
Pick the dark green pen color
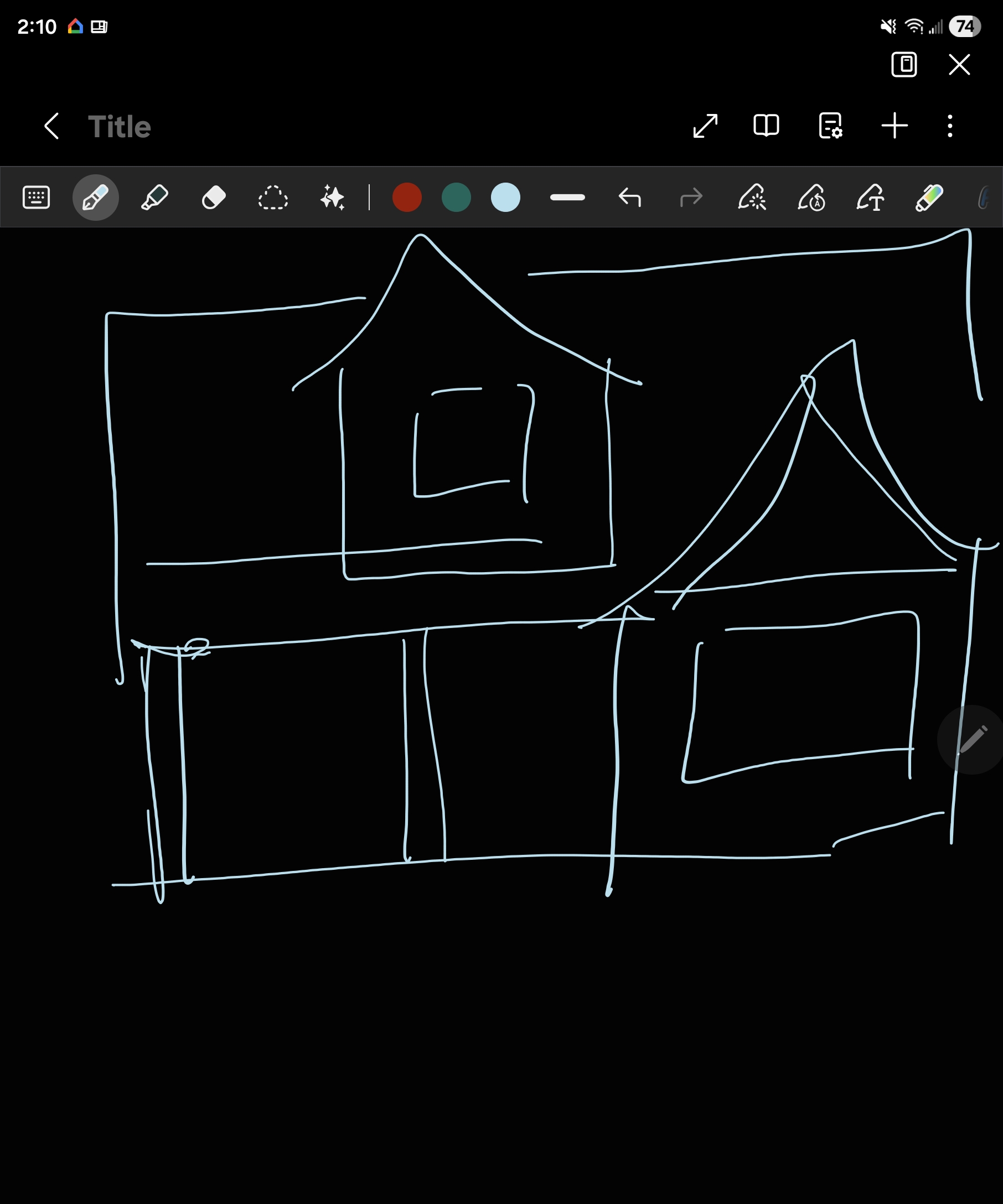coord(457,198)
